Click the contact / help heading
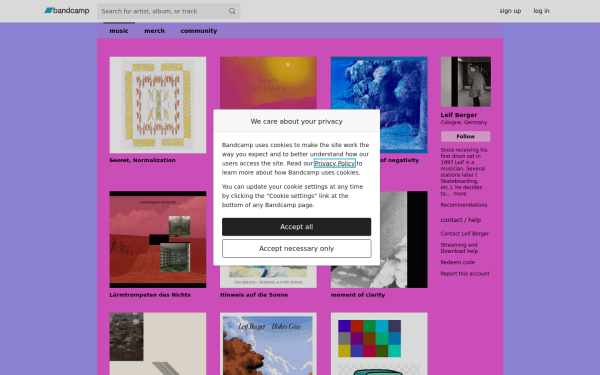 (461, 220)
